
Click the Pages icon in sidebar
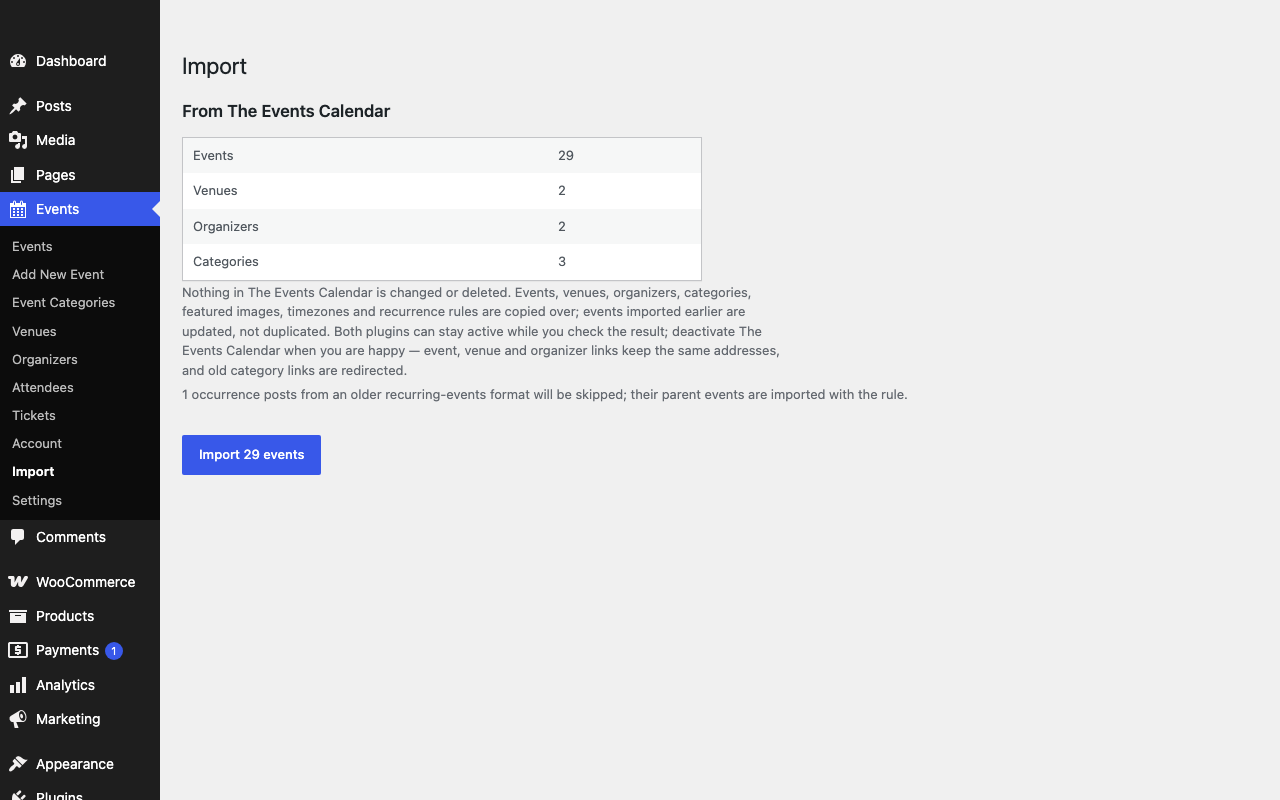[x=18, y=175]
